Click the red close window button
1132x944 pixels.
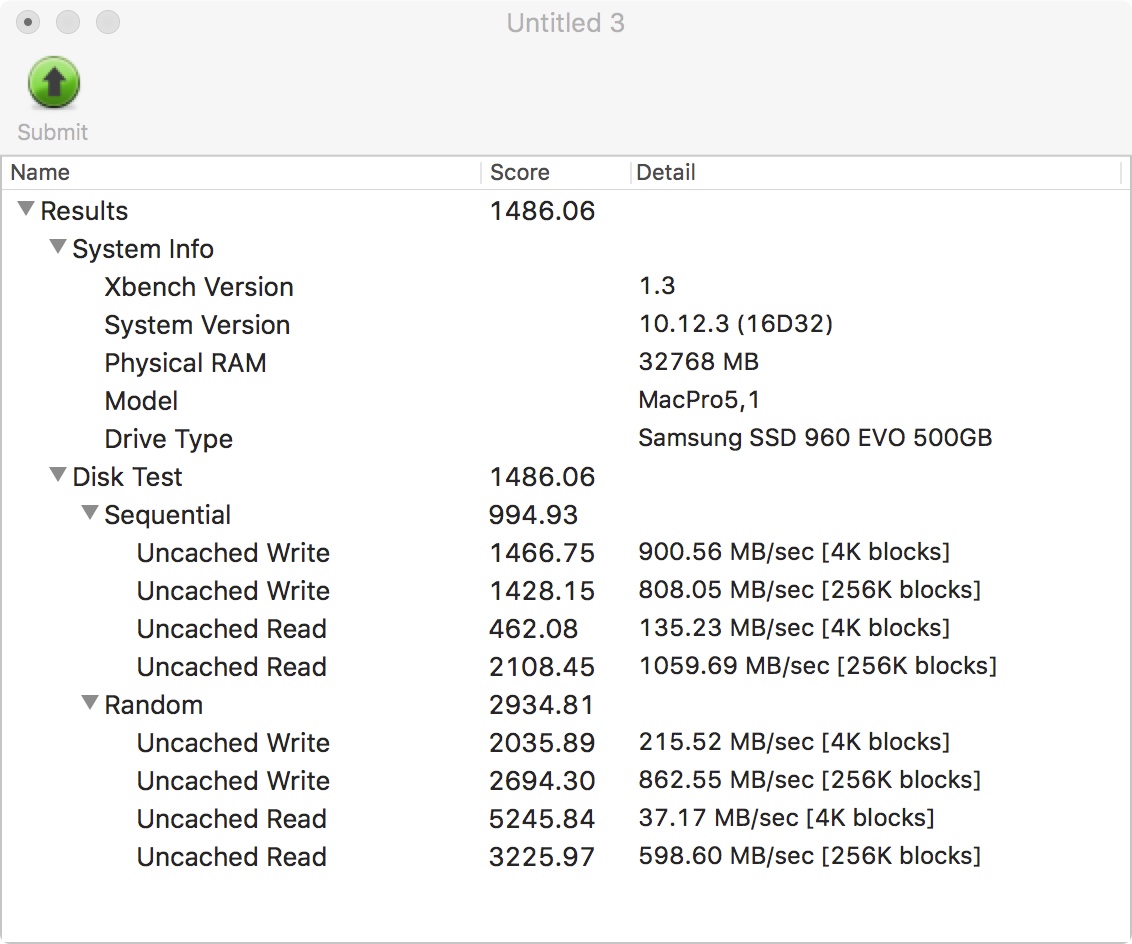tap(29, 22)
